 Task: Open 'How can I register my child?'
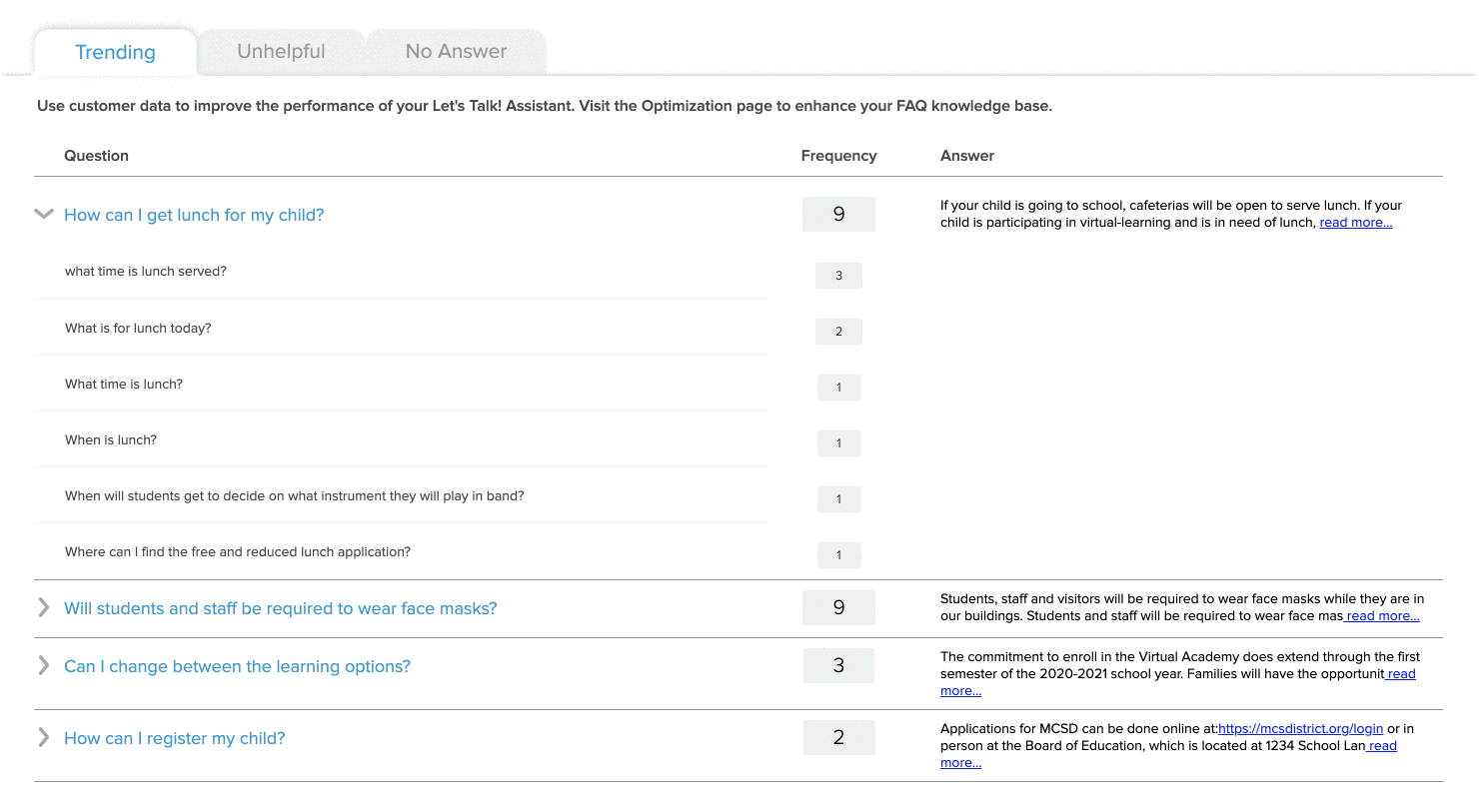pyautogui.click(x=174, y=738)
